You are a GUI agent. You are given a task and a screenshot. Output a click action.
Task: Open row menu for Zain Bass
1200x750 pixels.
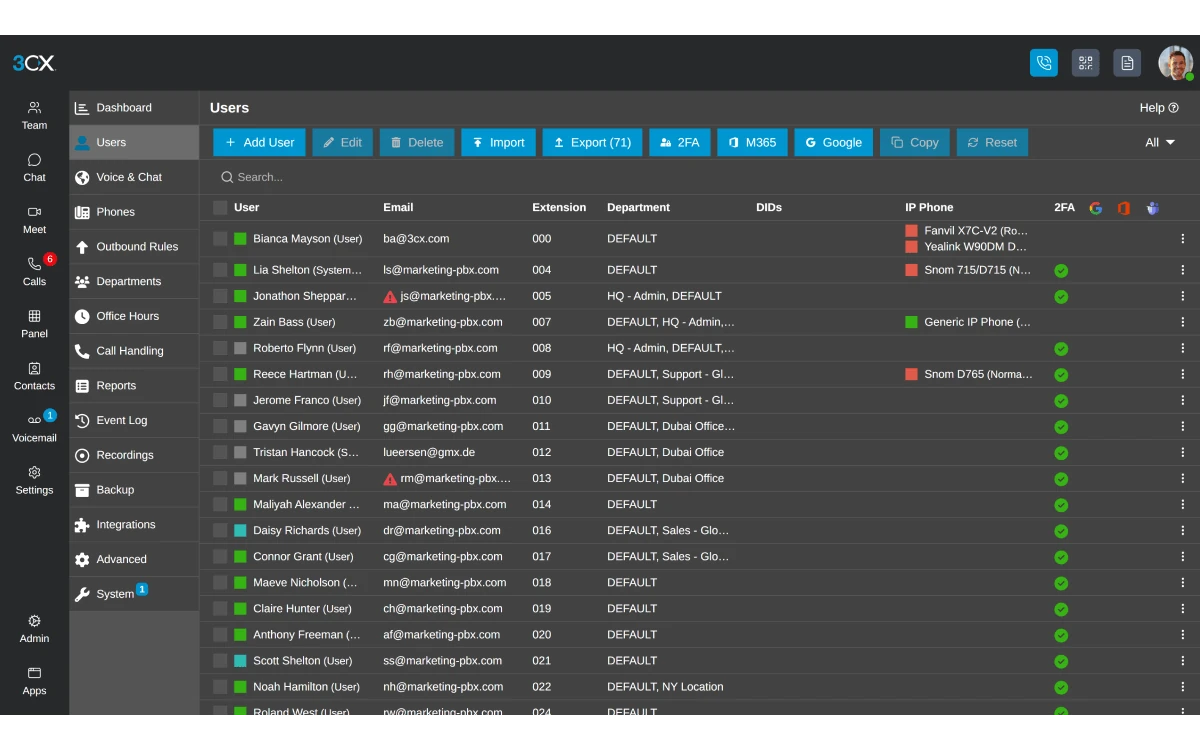[x=1183, y=322]
